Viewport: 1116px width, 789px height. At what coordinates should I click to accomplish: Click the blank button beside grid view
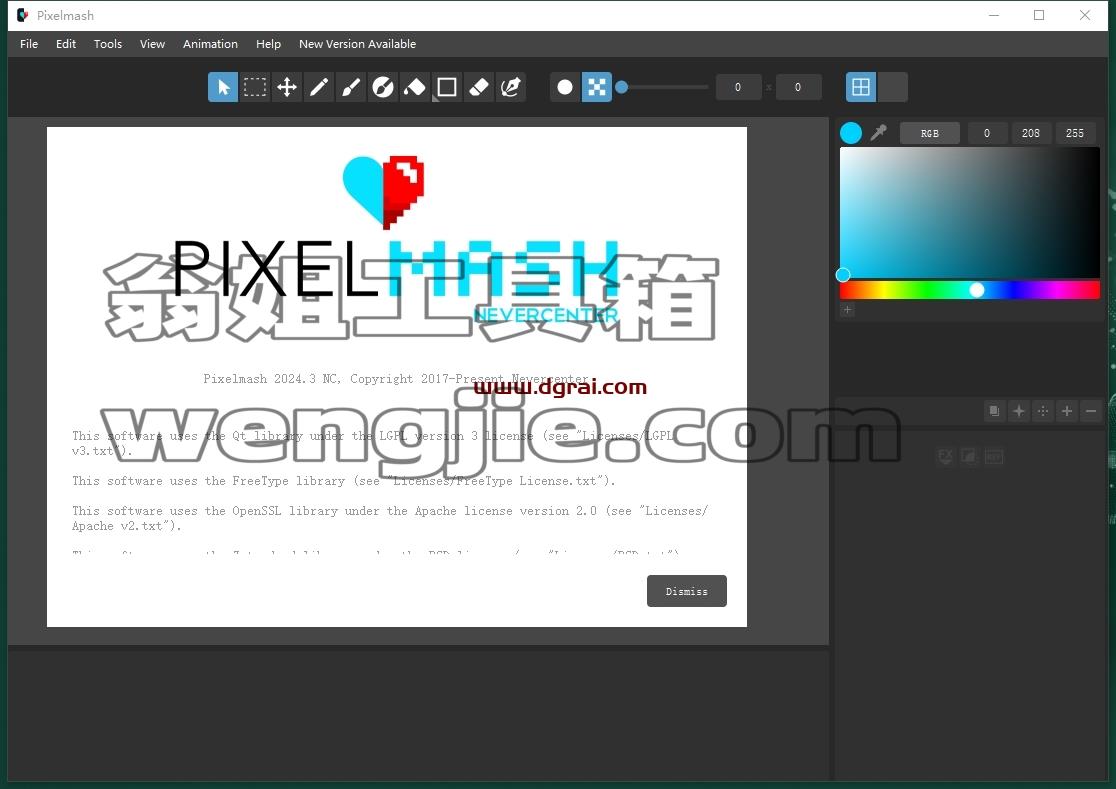click(893, 88)
